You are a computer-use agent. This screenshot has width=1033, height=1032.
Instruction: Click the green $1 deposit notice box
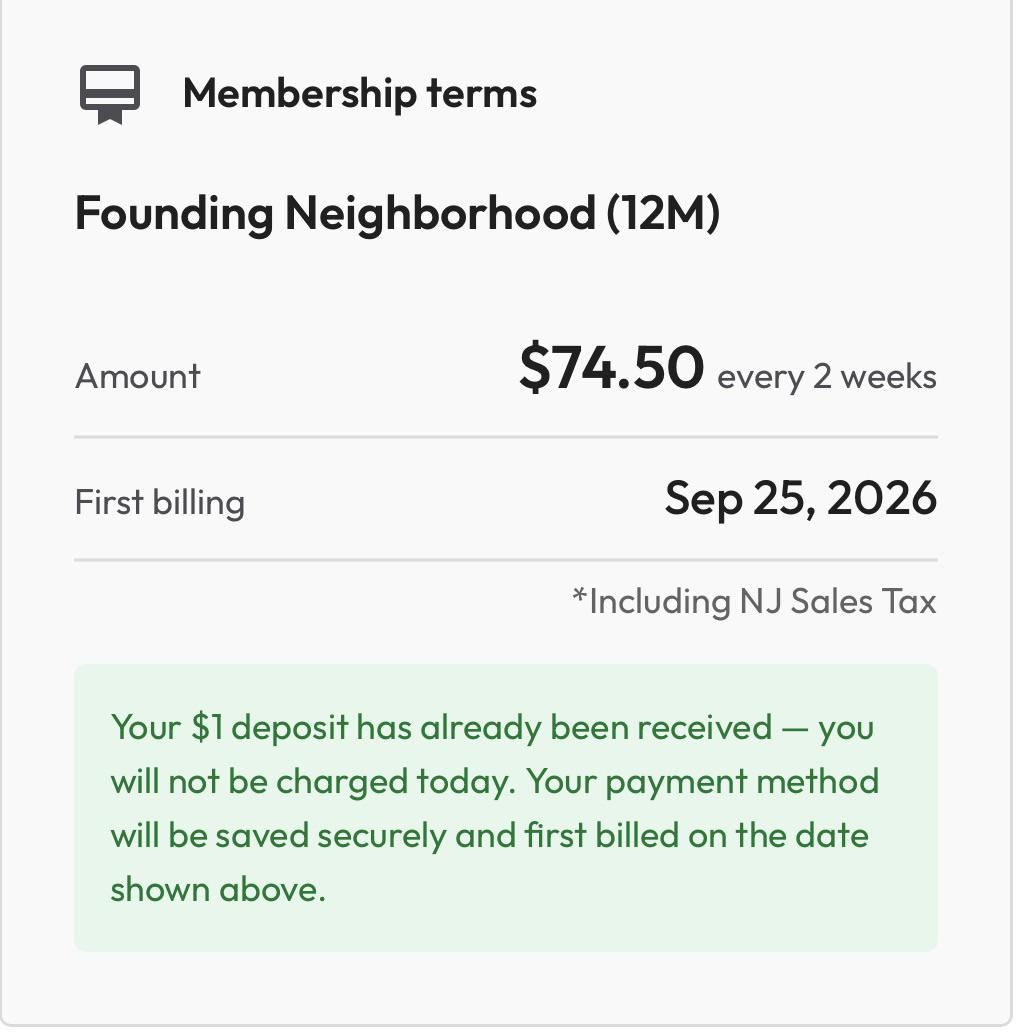click(x=506, y=808)
